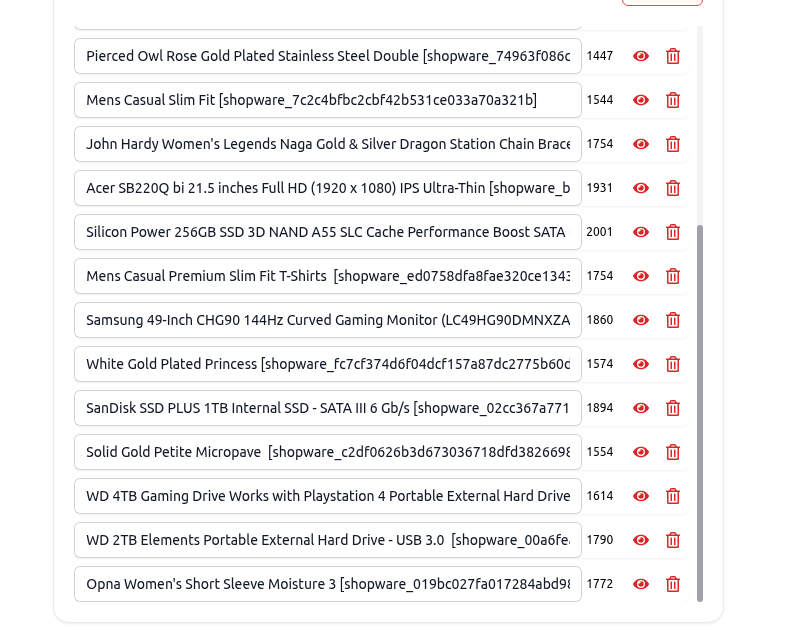The image size is (787, 631).
Task: Select the value 1931
Action: pyautogui.click(x=600, y=188)
